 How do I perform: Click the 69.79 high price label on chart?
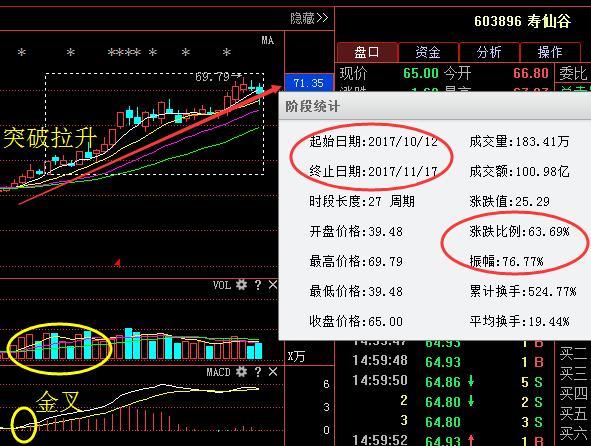pyautogui.click(x=212, y=77)
